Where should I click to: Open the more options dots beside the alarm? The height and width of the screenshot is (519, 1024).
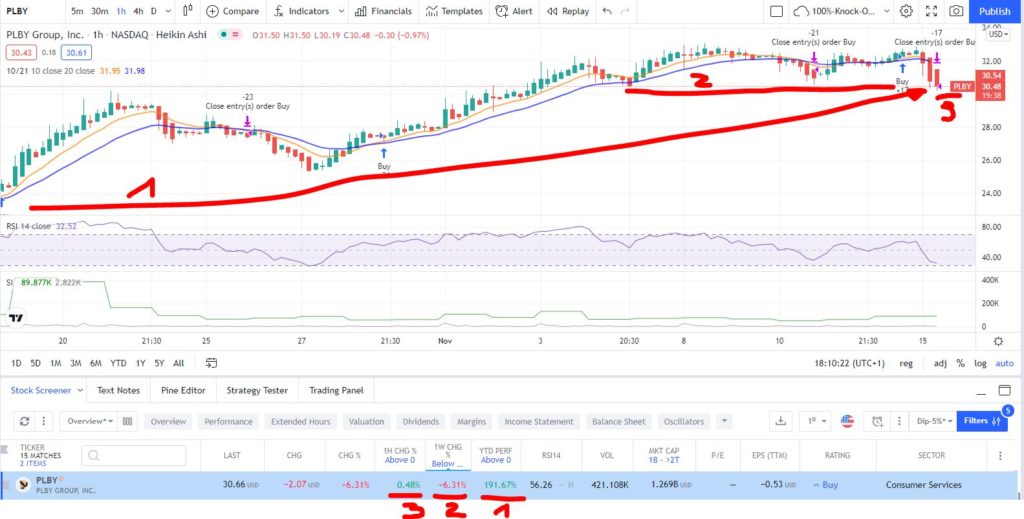(x=899, y=421)
